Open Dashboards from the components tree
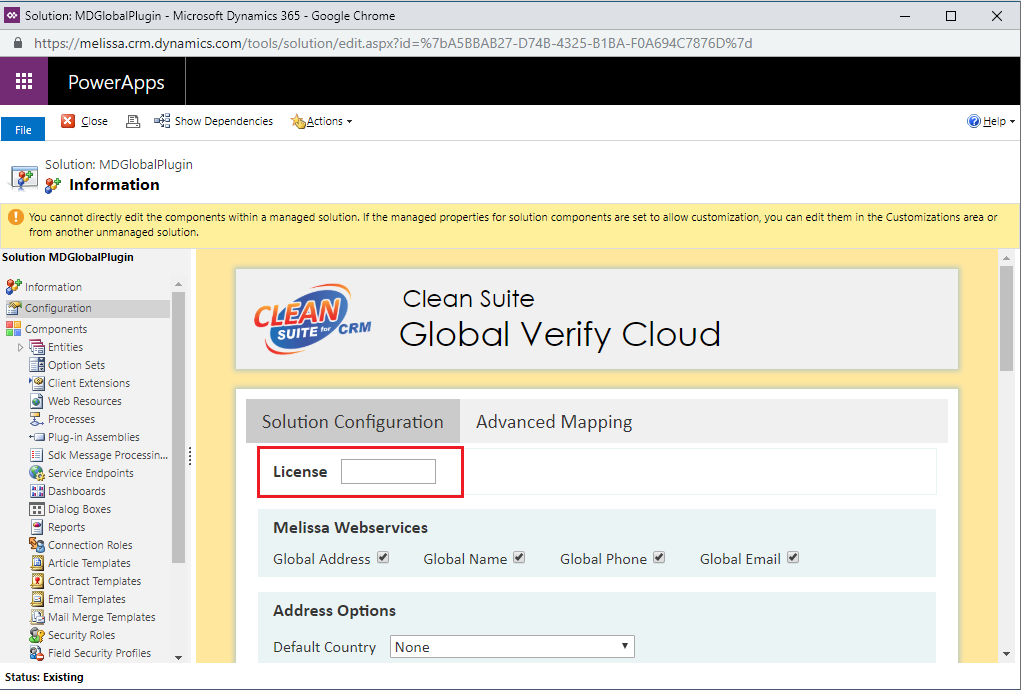This screenshot has width=1021, height=690. pos(76,491)
